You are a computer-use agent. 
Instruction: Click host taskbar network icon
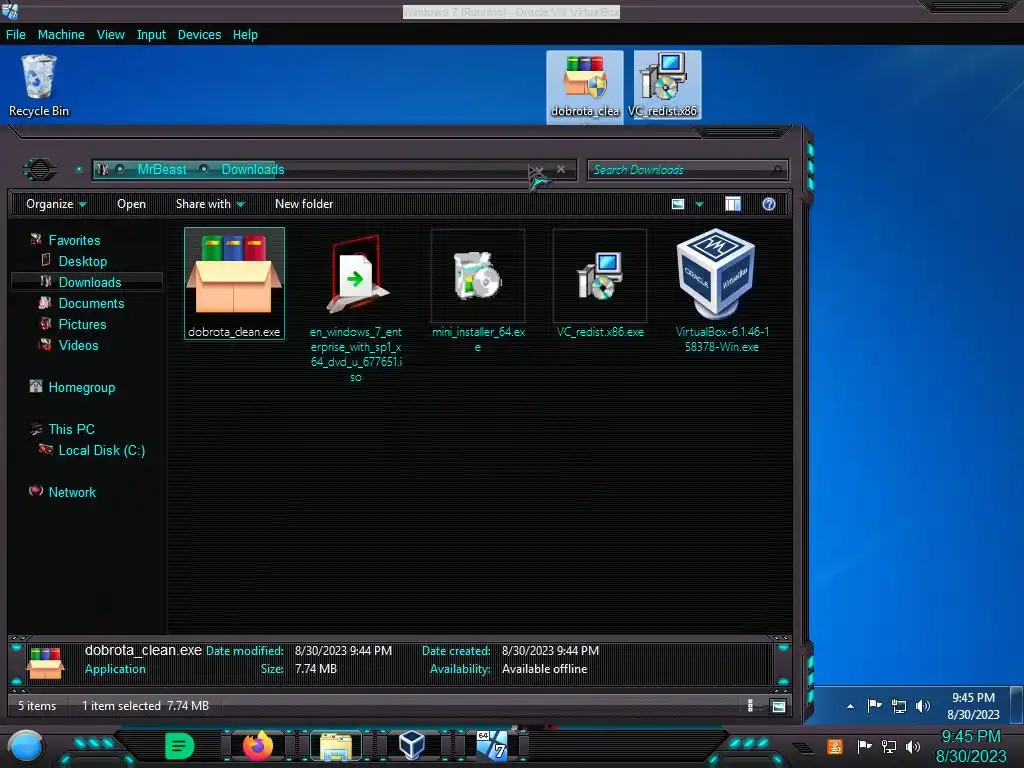coord(889,746)
